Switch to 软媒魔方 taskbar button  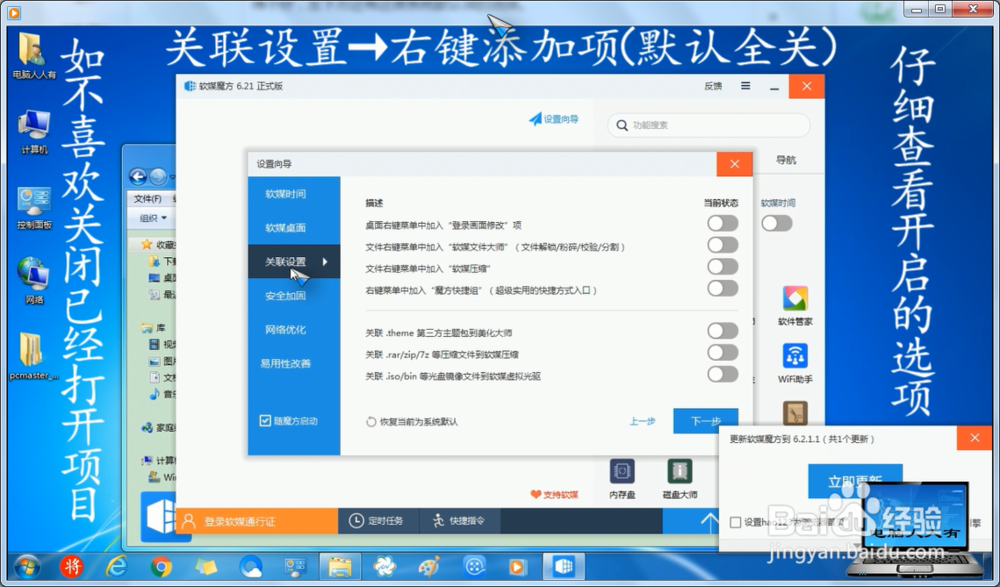click(x=564, y=567)
